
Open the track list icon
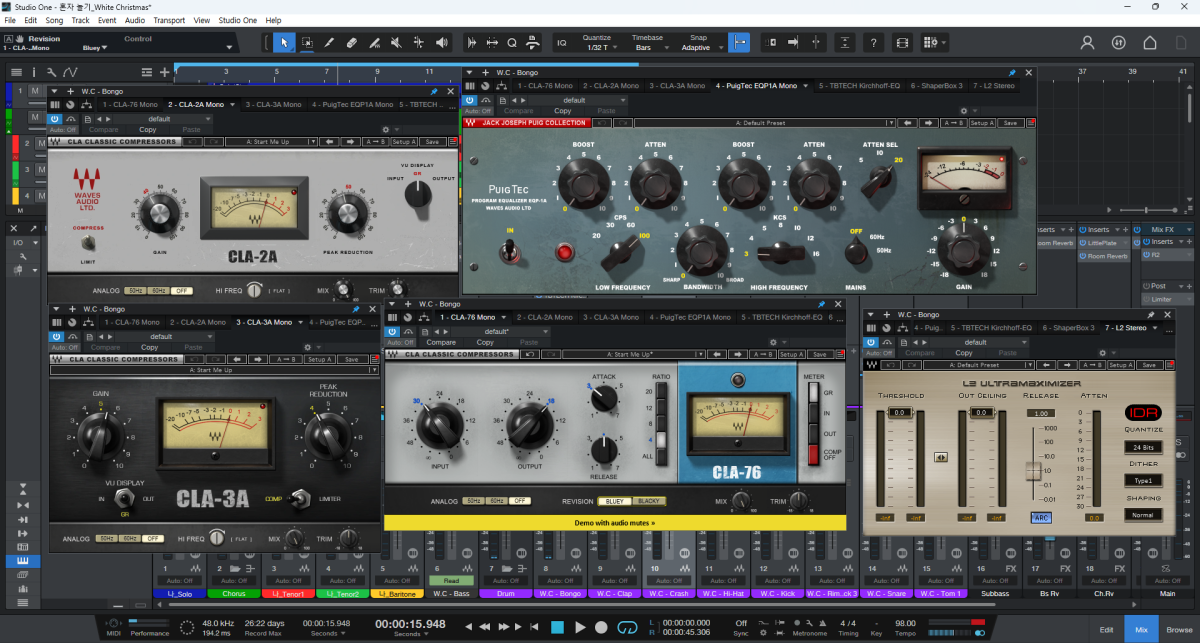tap(16, 73)
